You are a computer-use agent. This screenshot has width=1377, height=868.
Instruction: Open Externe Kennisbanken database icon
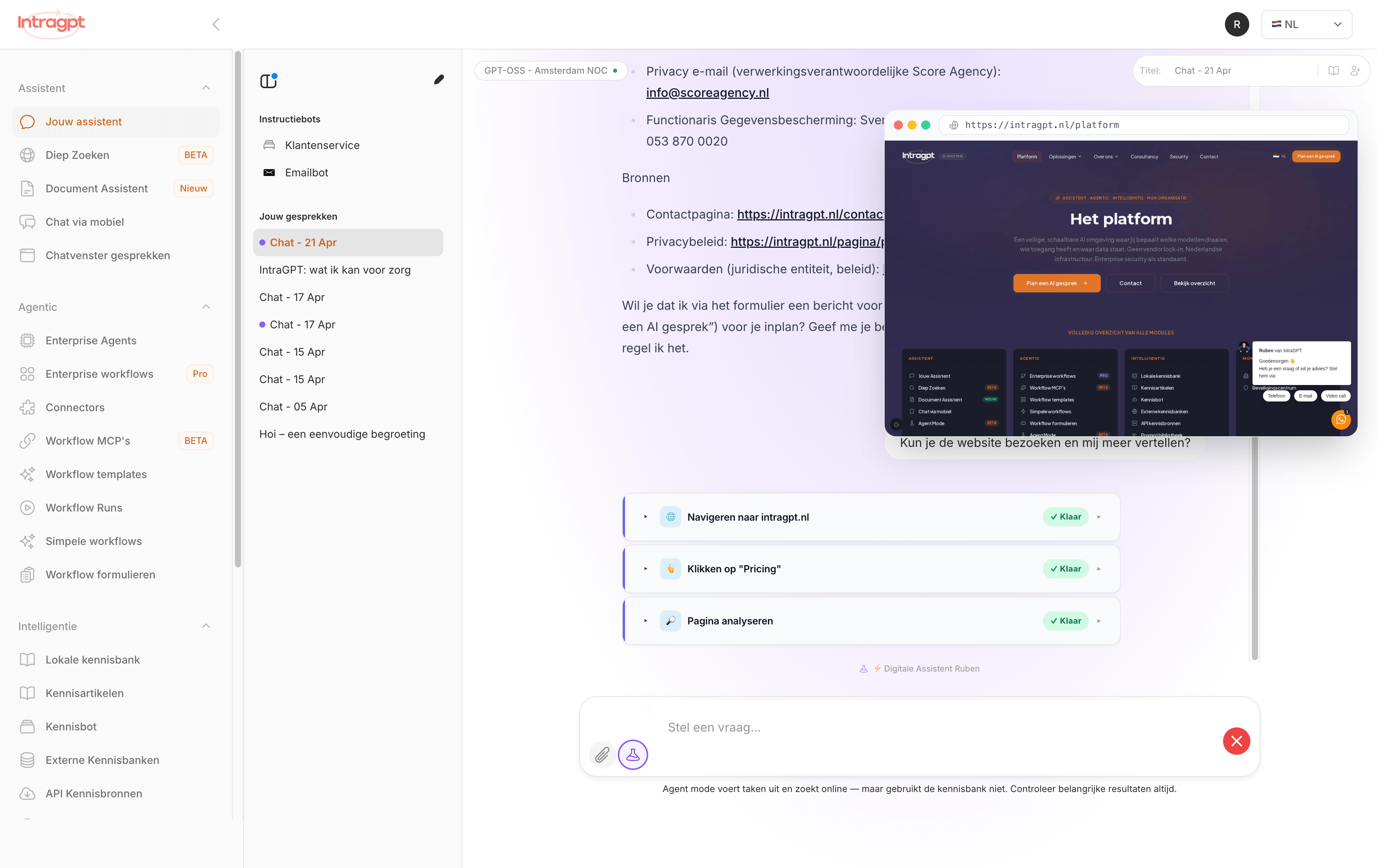coord(27,760)
